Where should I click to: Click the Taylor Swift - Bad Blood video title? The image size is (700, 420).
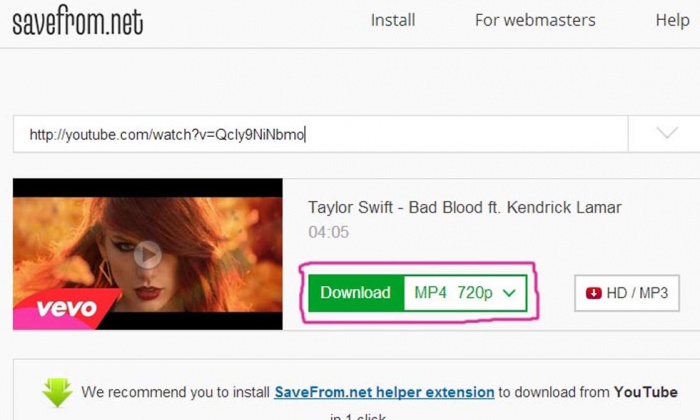(464, 208)
